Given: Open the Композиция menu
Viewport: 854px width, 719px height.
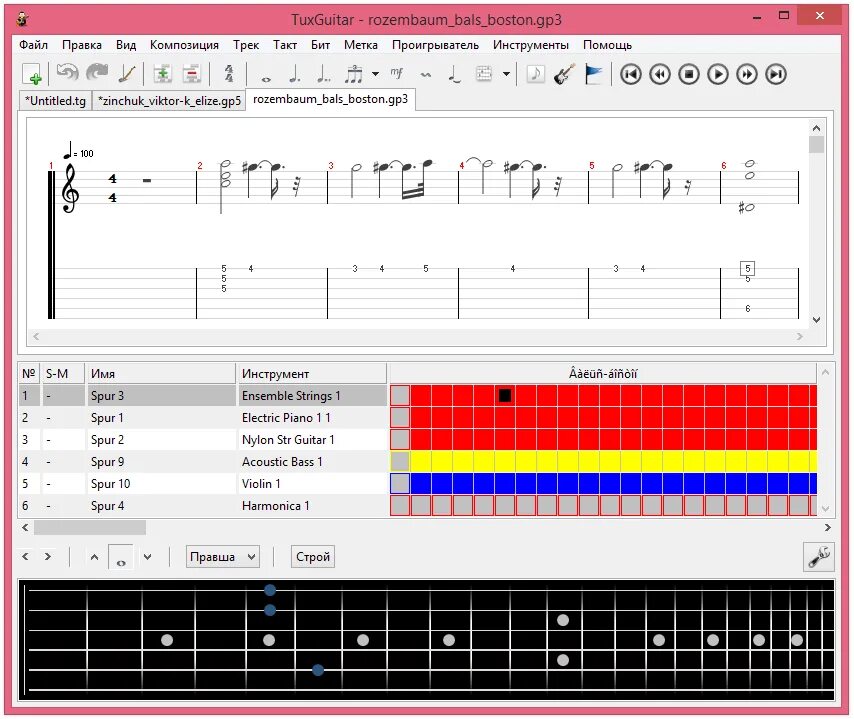Looking at the screenshot, I should (184, 45).
